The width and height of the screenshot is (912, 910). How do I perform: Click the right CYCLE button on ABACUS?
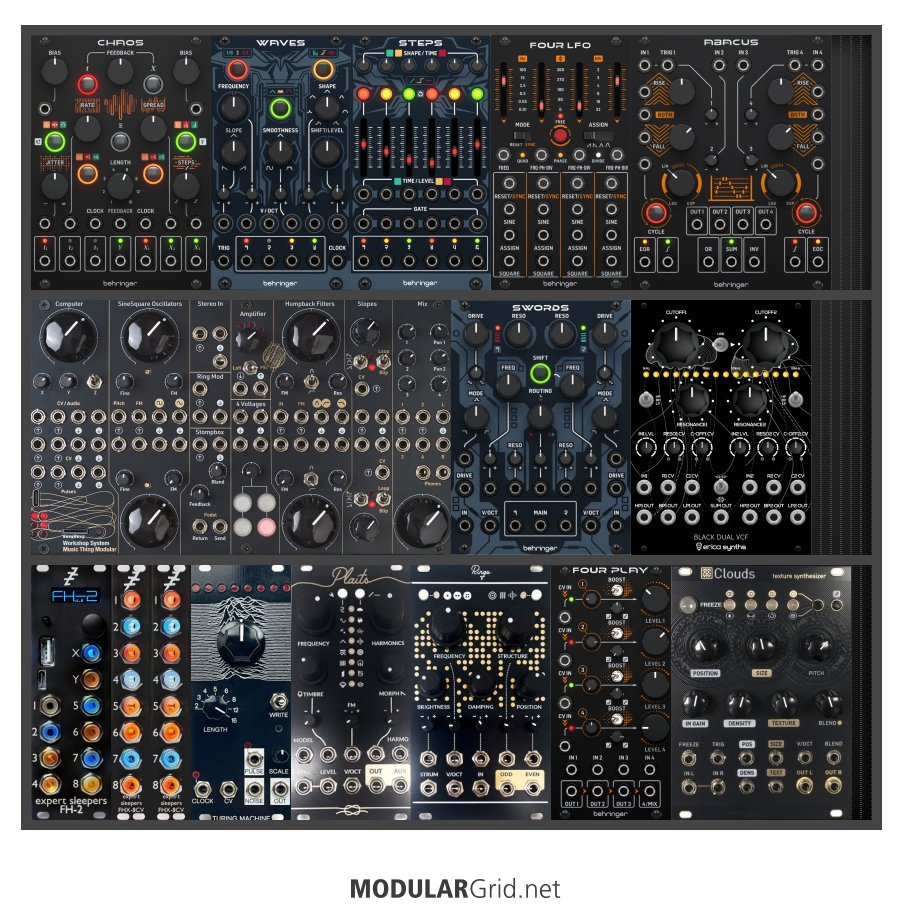coord(806,213)
